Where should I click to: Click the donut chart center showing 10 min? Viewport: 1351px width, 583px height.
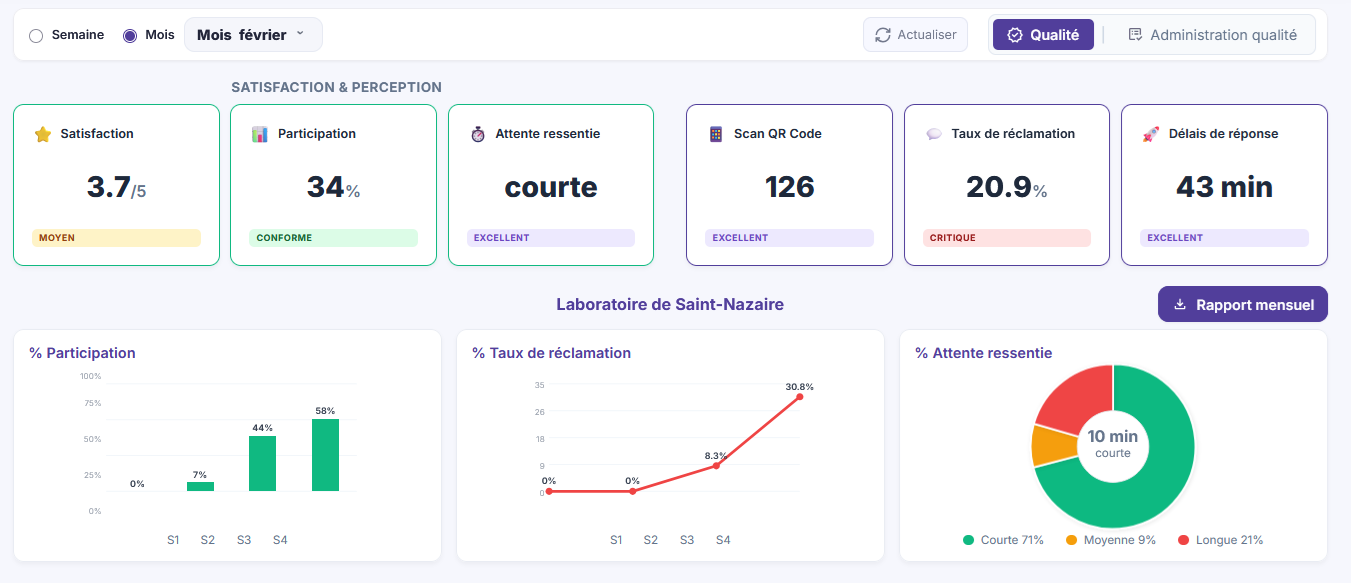(x=1113, y=446)
